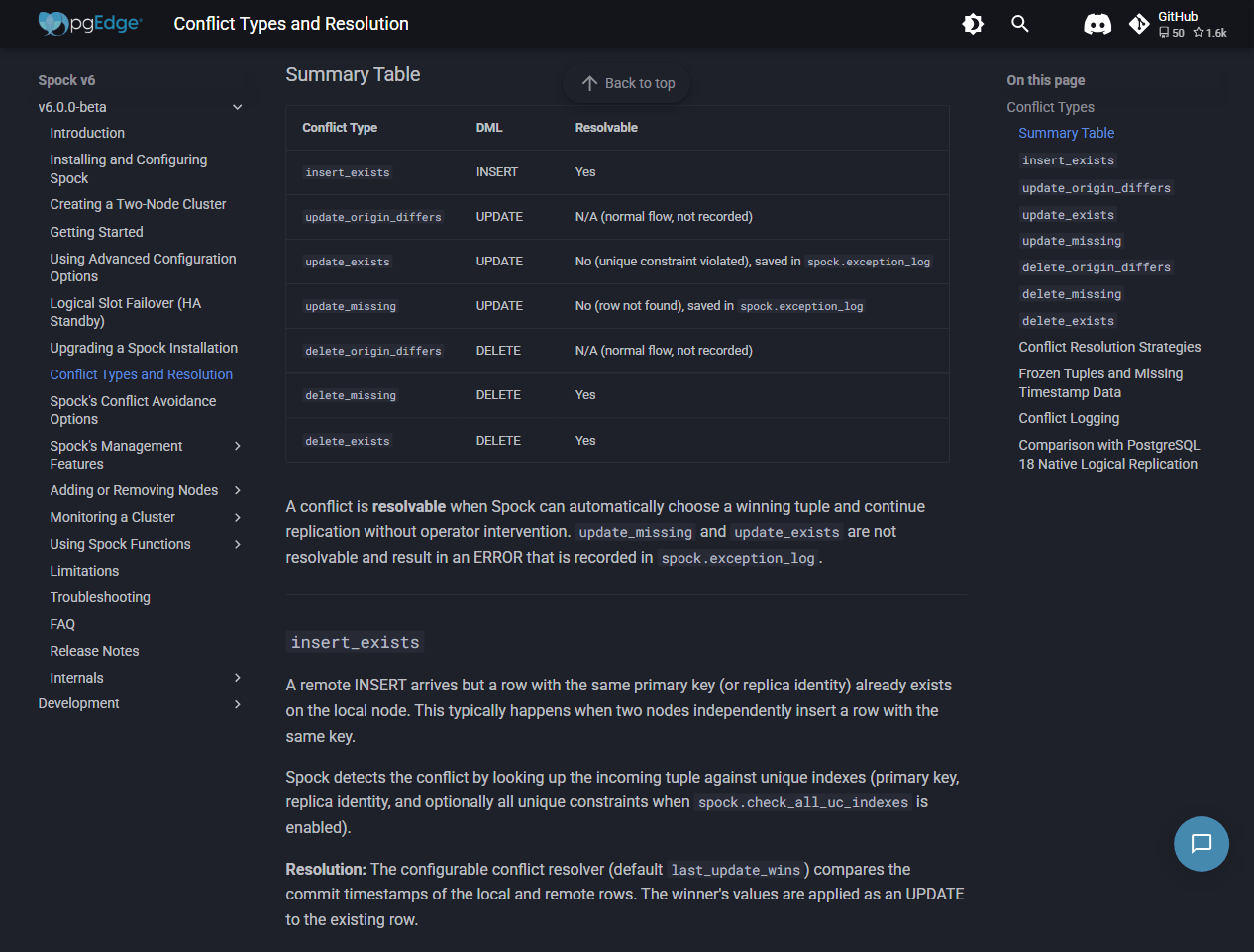1254x952 pixels.
Task: Open the Introduction page
Action: point(87,133)
